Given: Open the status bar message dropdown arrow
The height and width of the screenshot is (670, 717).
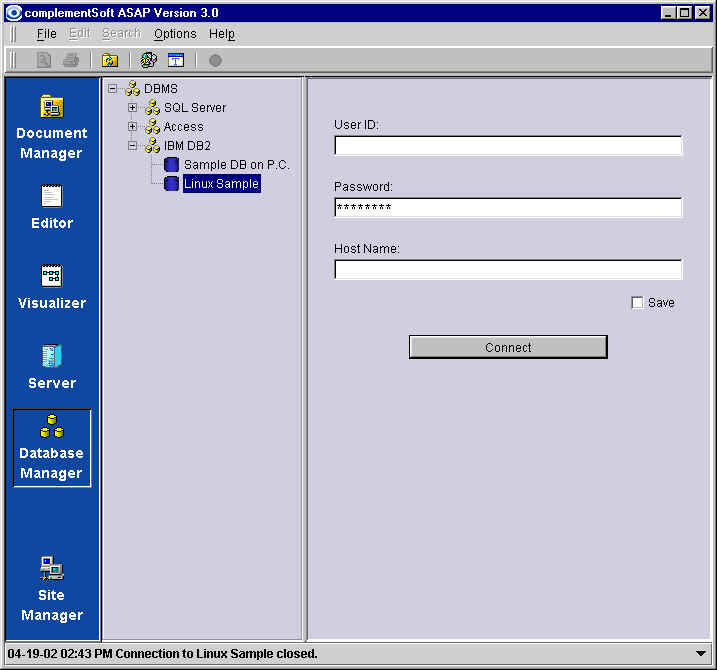Looking at the screenshot, I should coord(700,653).
